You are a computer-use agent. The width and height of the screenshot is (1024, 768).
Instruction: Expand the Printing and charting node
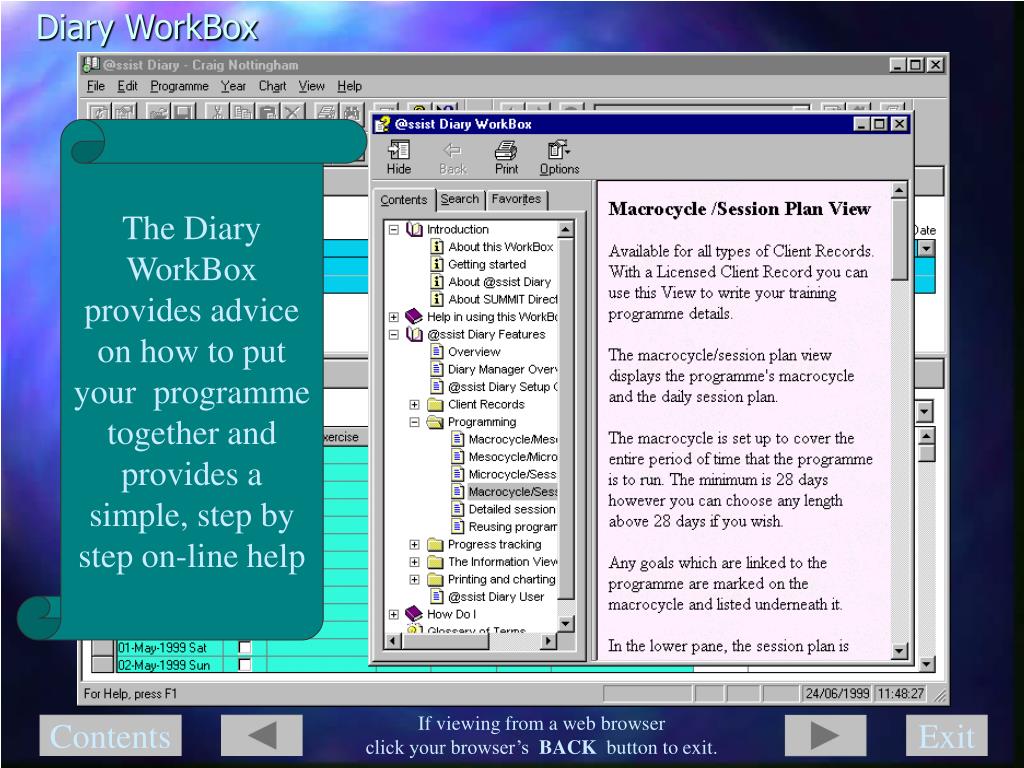[x=414, y=579]
